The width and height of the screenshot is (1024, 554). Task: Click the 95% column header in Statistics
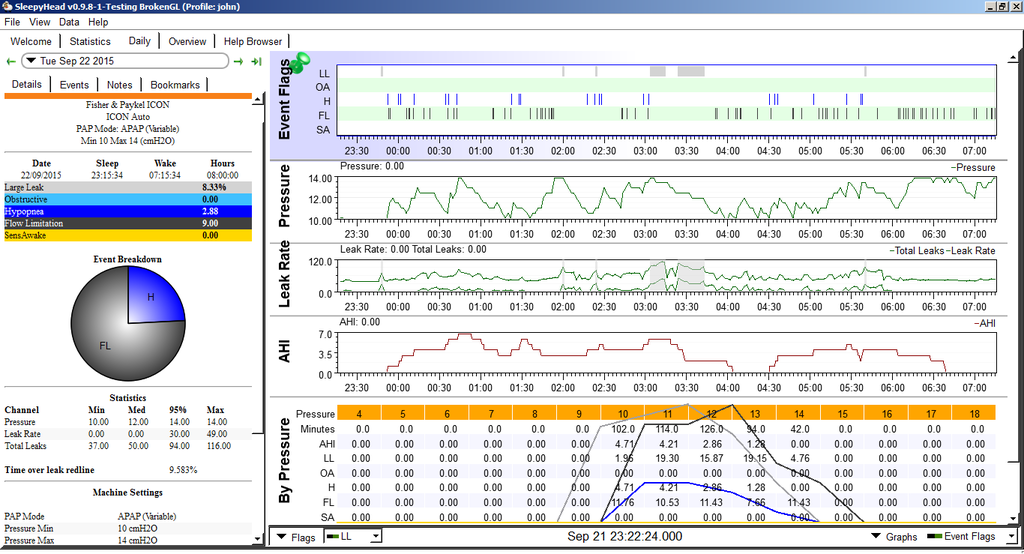[178, 410]
